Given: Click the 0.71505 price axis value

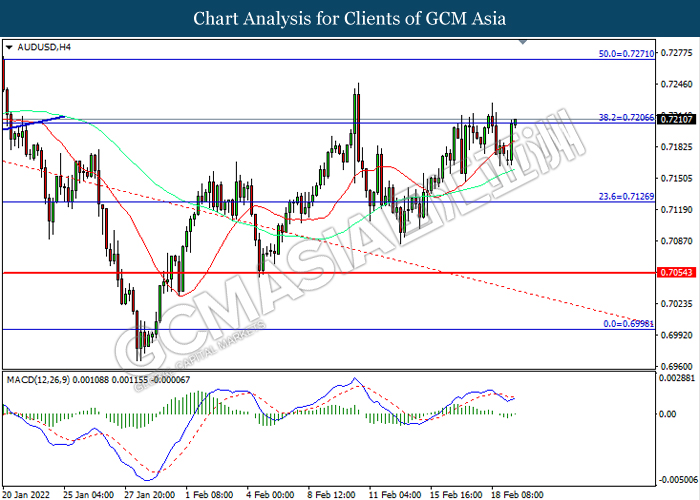Looking at the screenshot, I should coord(676,178).
